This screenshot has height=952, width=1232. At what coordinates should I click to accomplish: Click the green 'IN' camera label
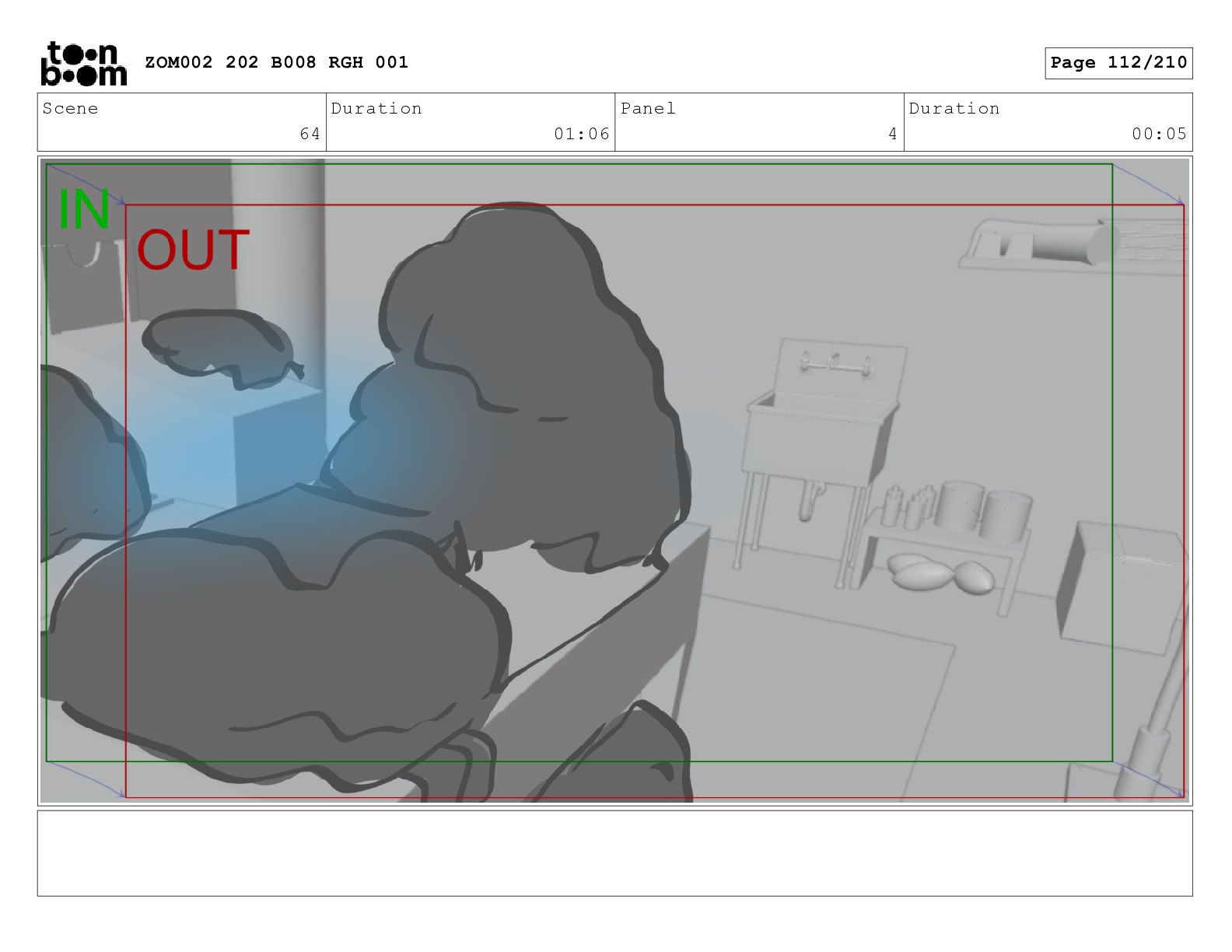coord(84,209)
